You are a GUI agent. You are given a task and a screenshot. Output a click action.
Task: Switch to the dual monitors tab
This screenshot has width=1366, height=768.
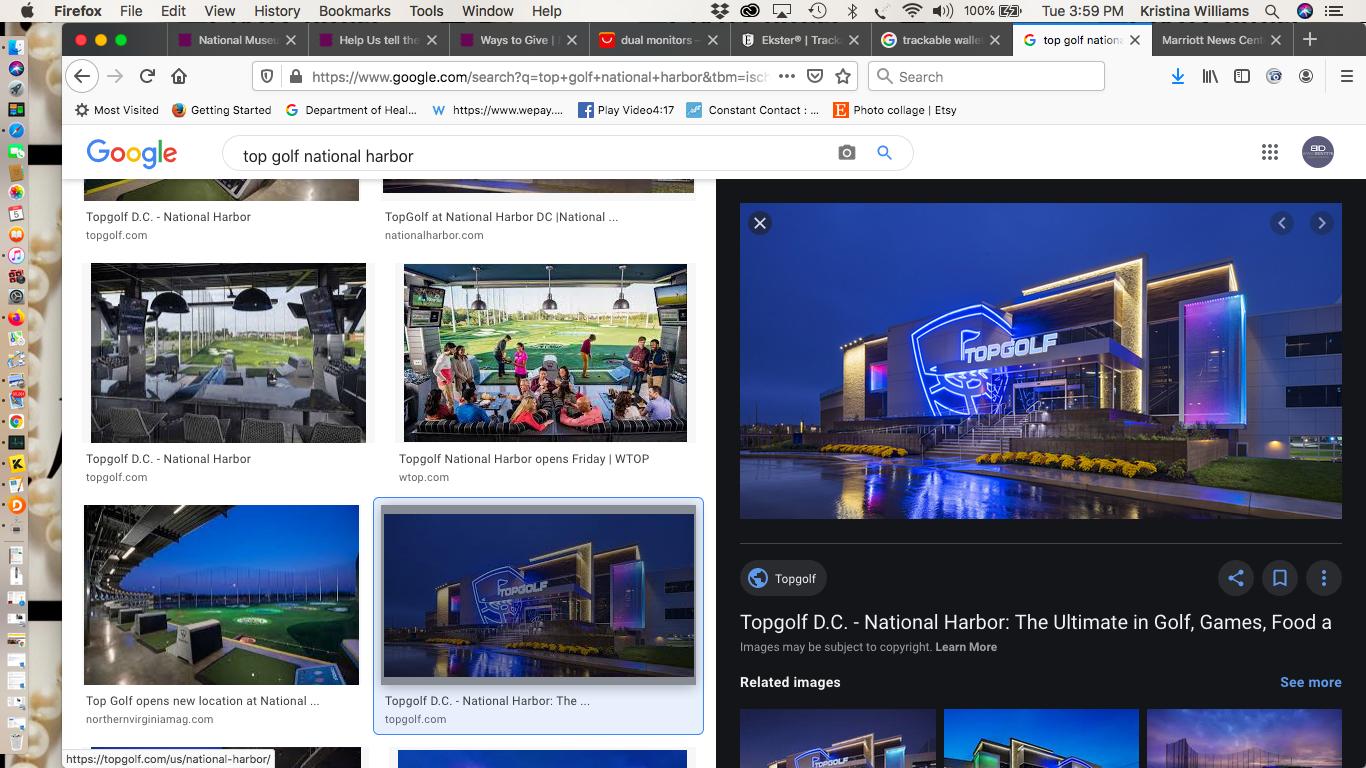click(x=657, y=40)
